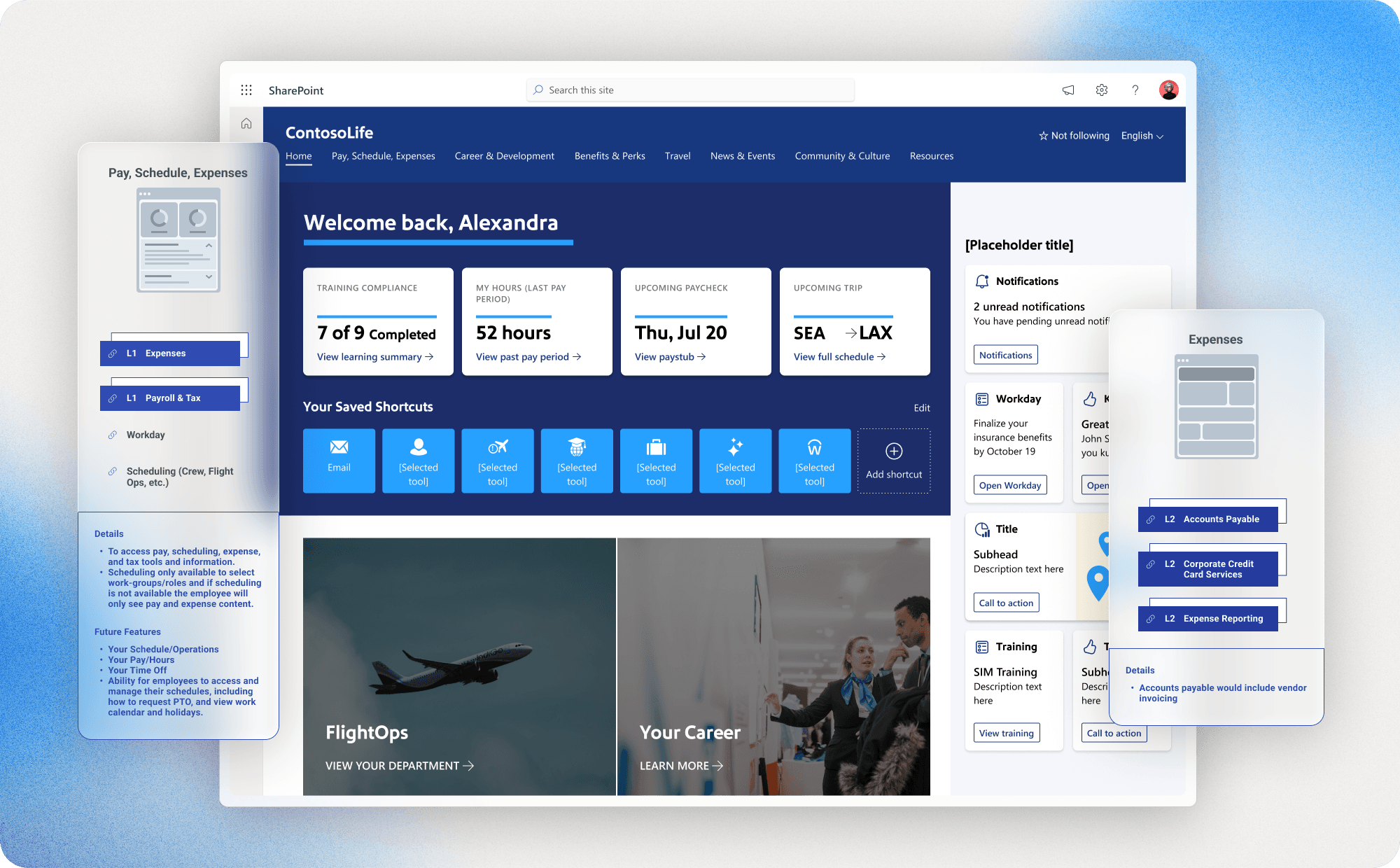Click the Pay, Schedule, Expenses wireframe thumbnail
This screenshot has width=1400, height=868.
pos(178,239)
